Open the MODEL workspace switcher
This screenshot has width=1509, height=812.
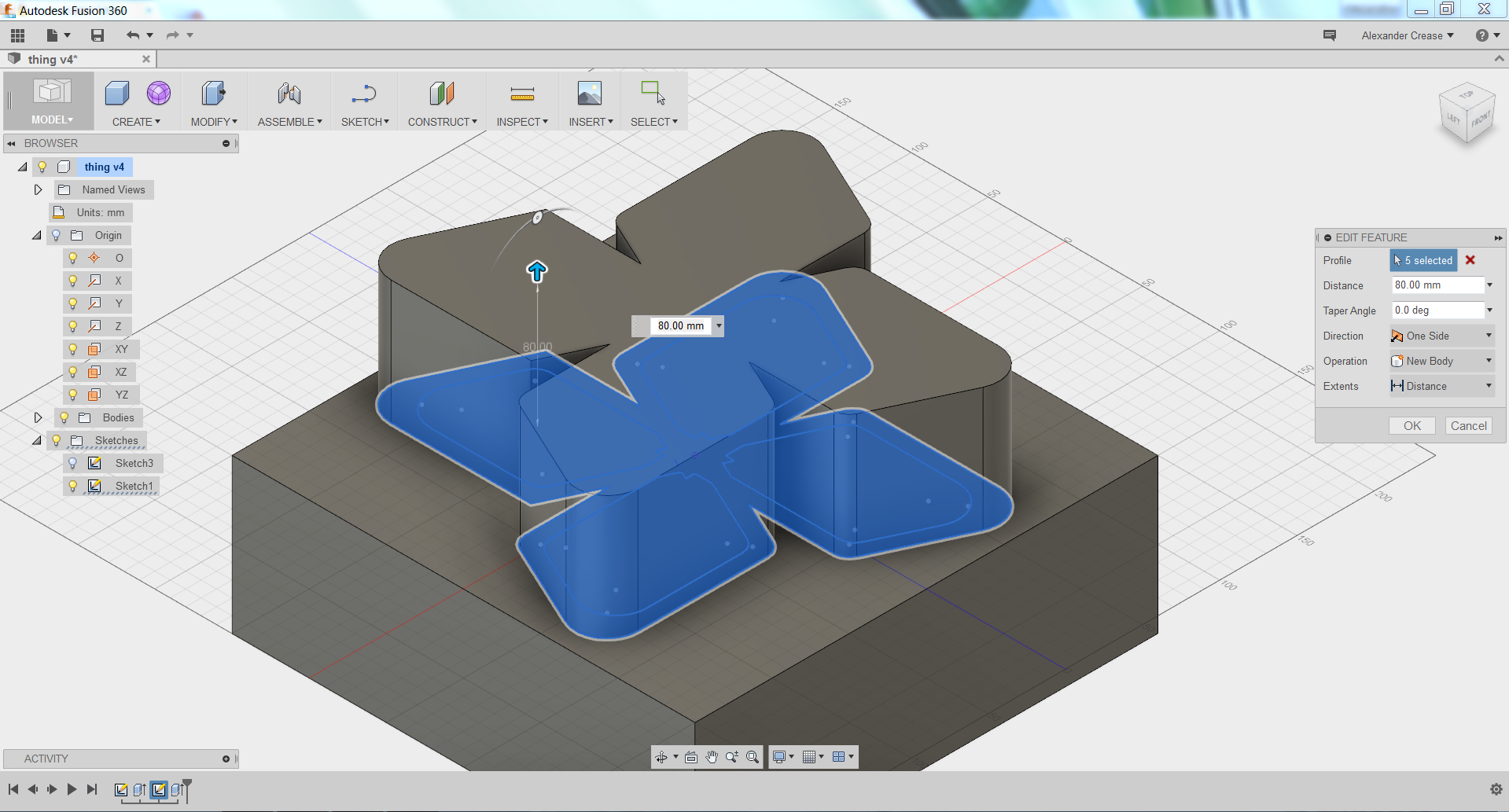[x=50, y=119]
